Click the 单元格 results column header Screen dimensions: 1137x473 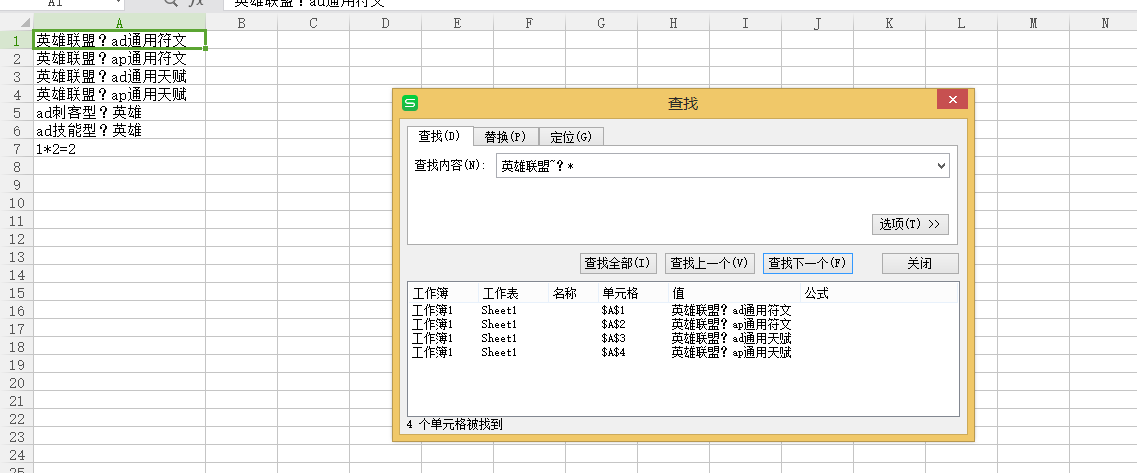coord(633,293)
